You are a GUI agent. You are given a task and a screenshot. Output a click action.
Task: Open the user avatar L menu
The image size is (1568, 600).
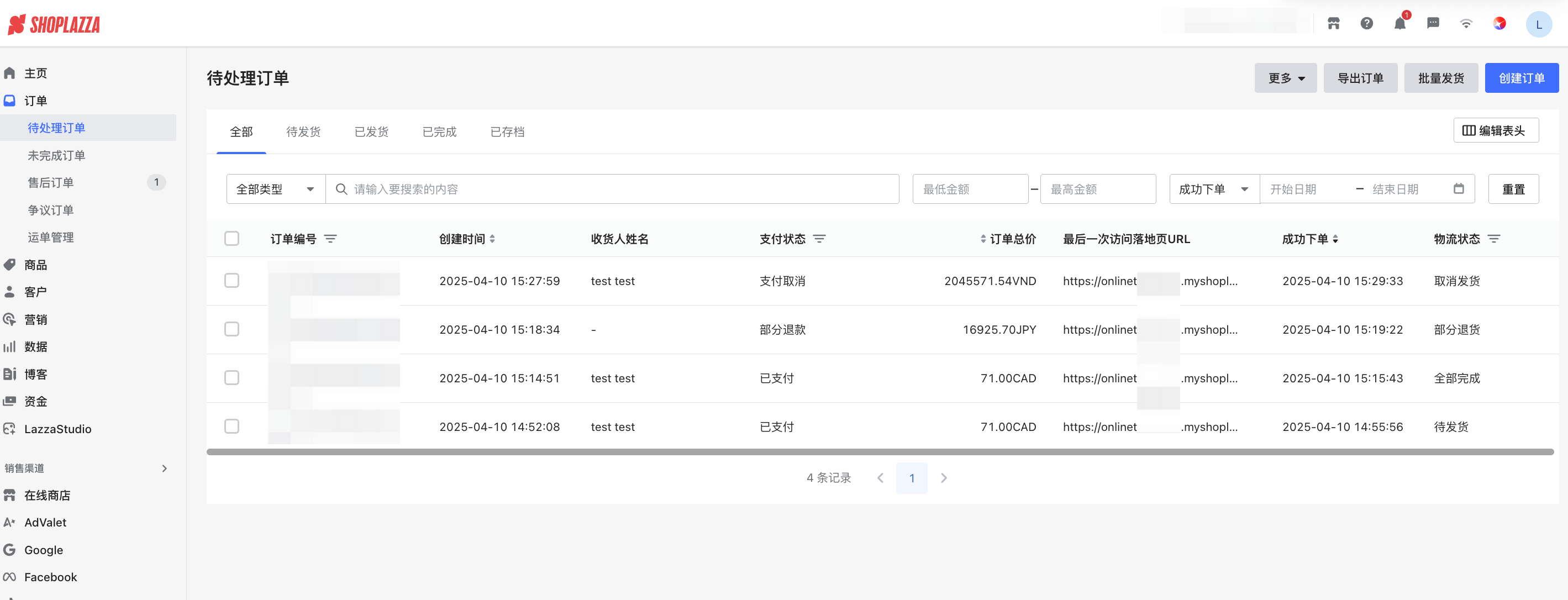pos(1538,24)
